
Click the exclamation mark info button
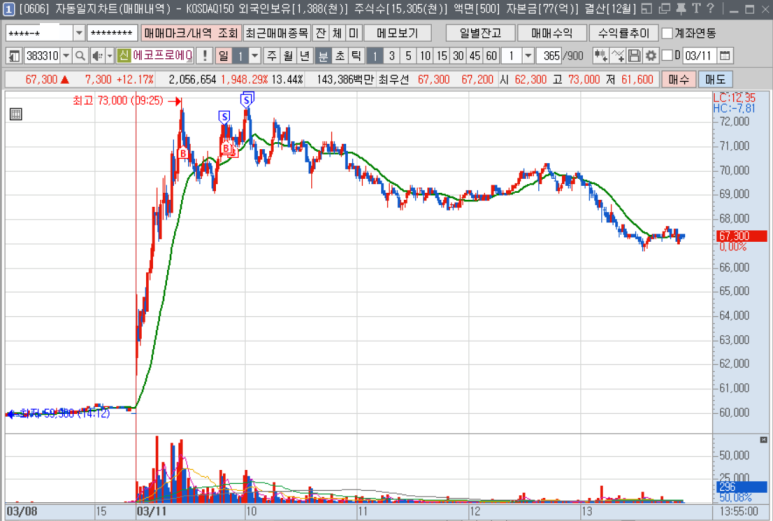point(204,56)
